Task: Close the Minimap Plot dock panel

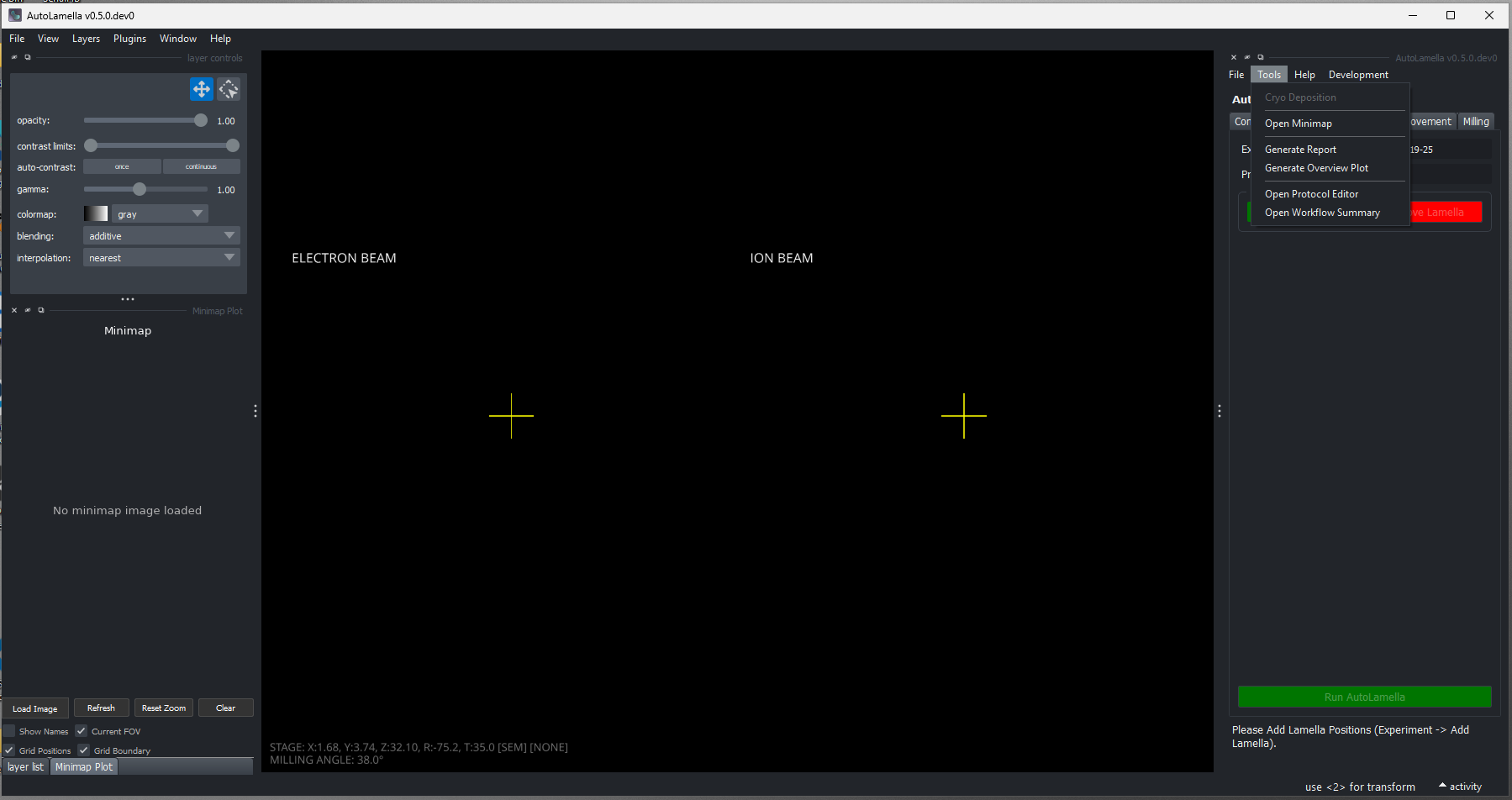Action: coord(14,311)
